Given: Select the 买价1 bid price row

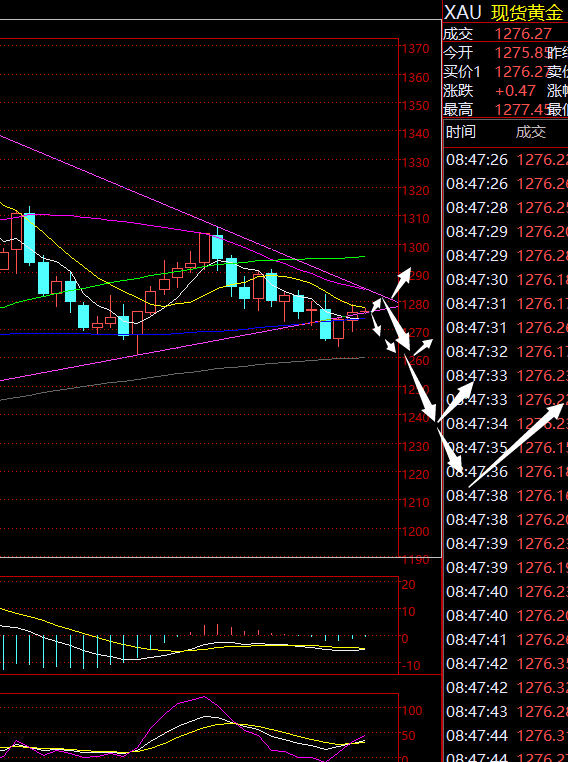Looking at the screenshot, I should click(505, 71).
